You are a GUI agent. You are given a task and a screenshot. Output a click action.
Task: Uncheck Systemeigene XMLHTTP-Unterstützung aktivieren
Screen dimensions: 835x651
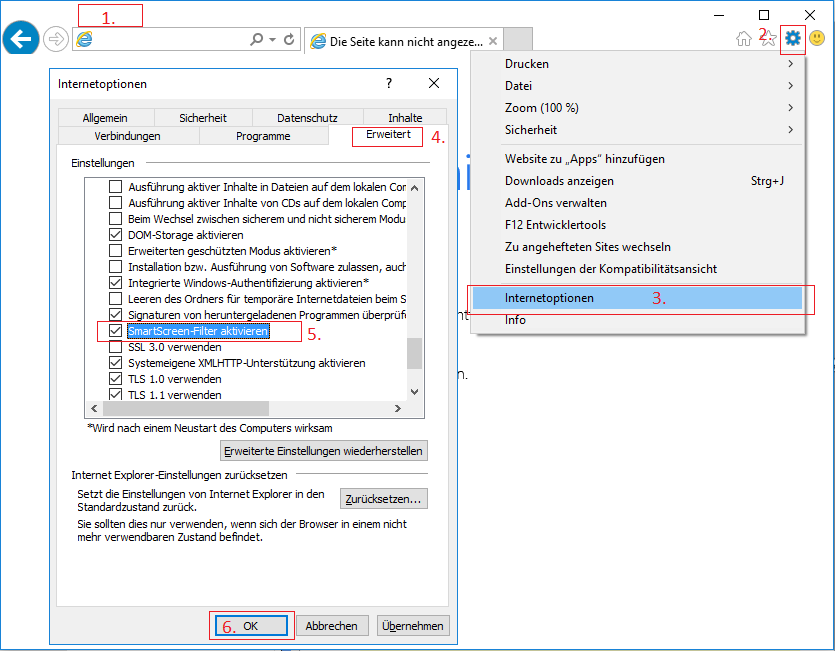point(115,363)
